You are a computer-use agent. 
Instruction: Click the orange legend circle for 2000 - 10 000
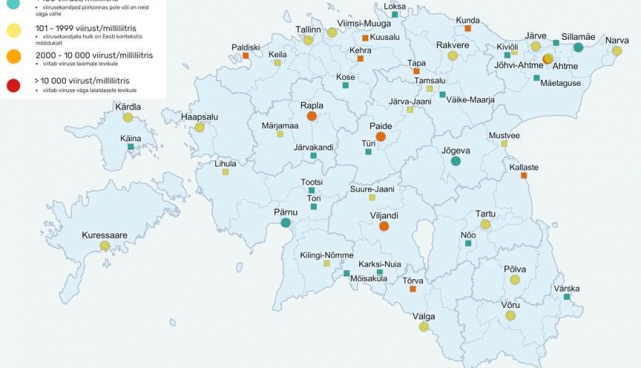click(x=14, y=56)
